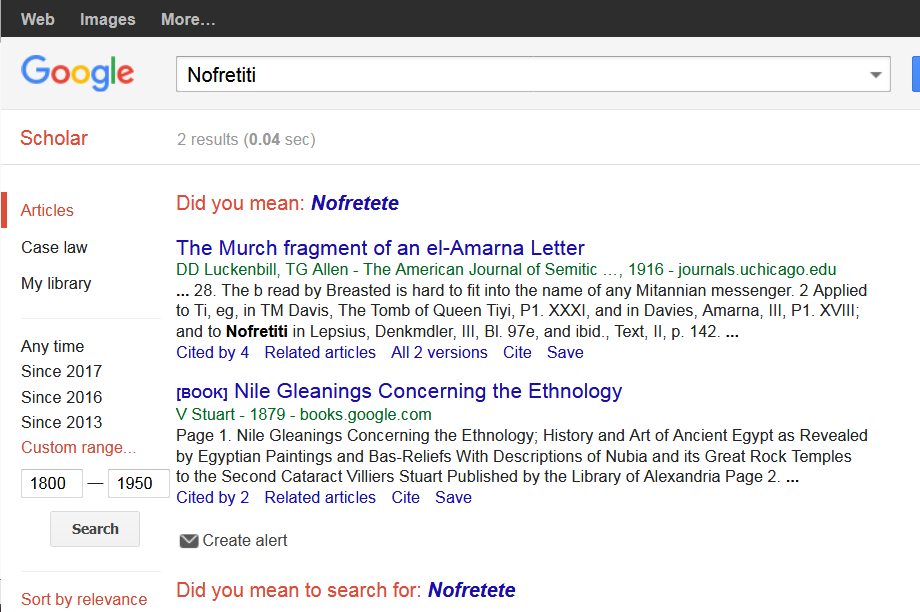This screenshot has width=920, height=612.
Task: Expand the More… menu
Action: click(x=187, y=19)
